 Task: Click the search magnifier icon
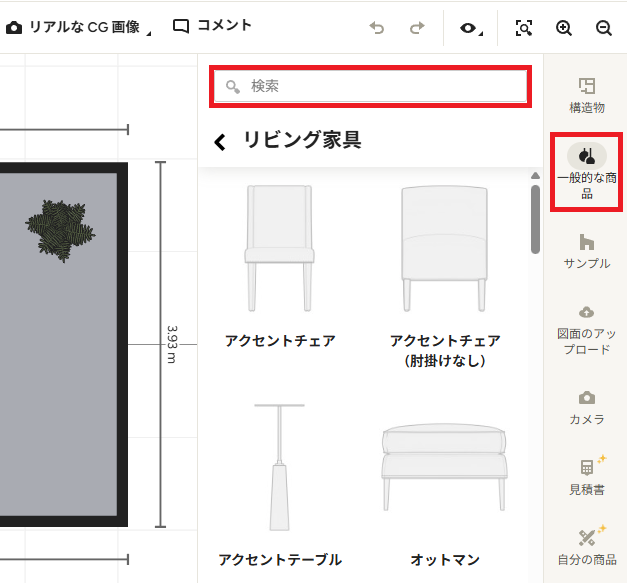click(232, 86)
